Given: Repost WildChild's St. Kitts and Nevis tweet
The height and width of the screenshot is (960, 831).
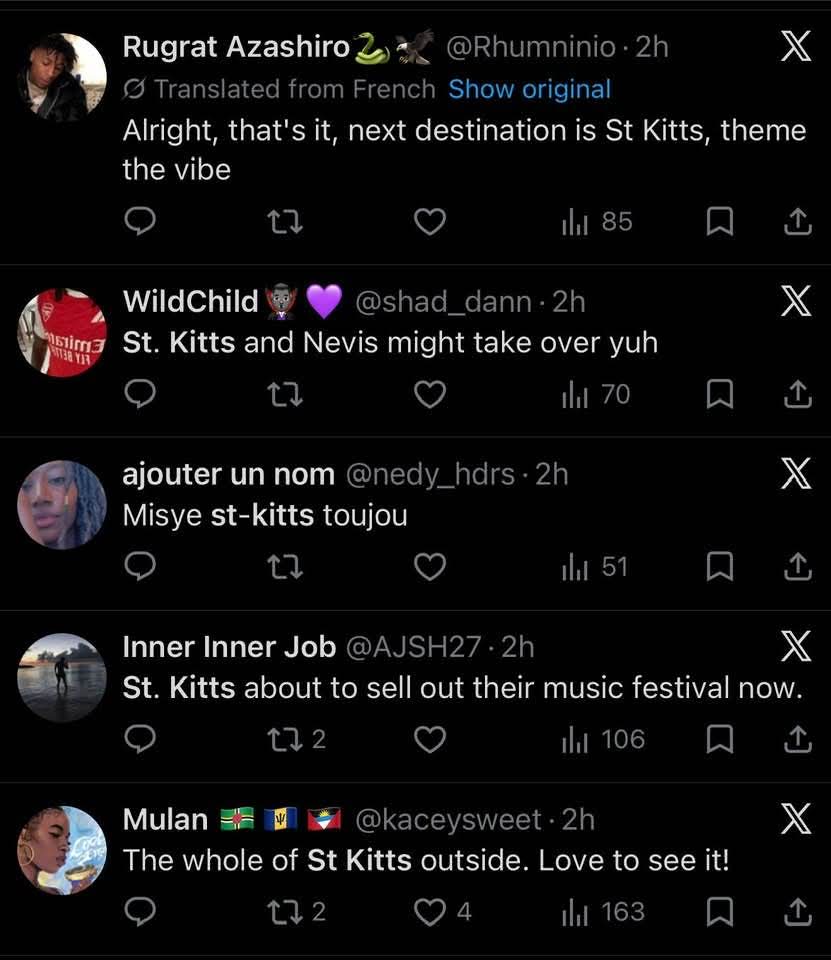Looking at the screenshot, I should pos(286,395).
